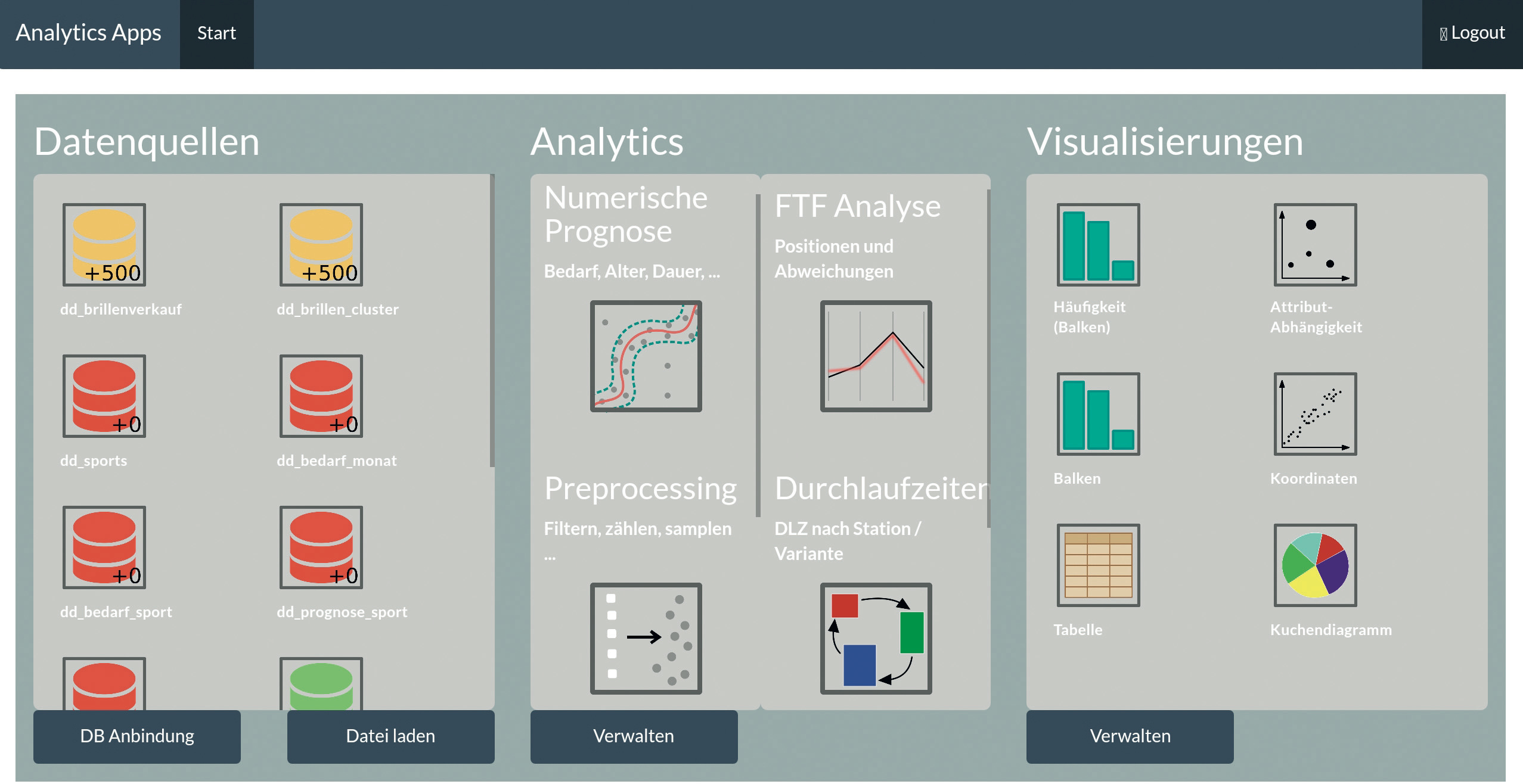Choose the Koordinaten scatter plot icon

tap(1315, 414)
